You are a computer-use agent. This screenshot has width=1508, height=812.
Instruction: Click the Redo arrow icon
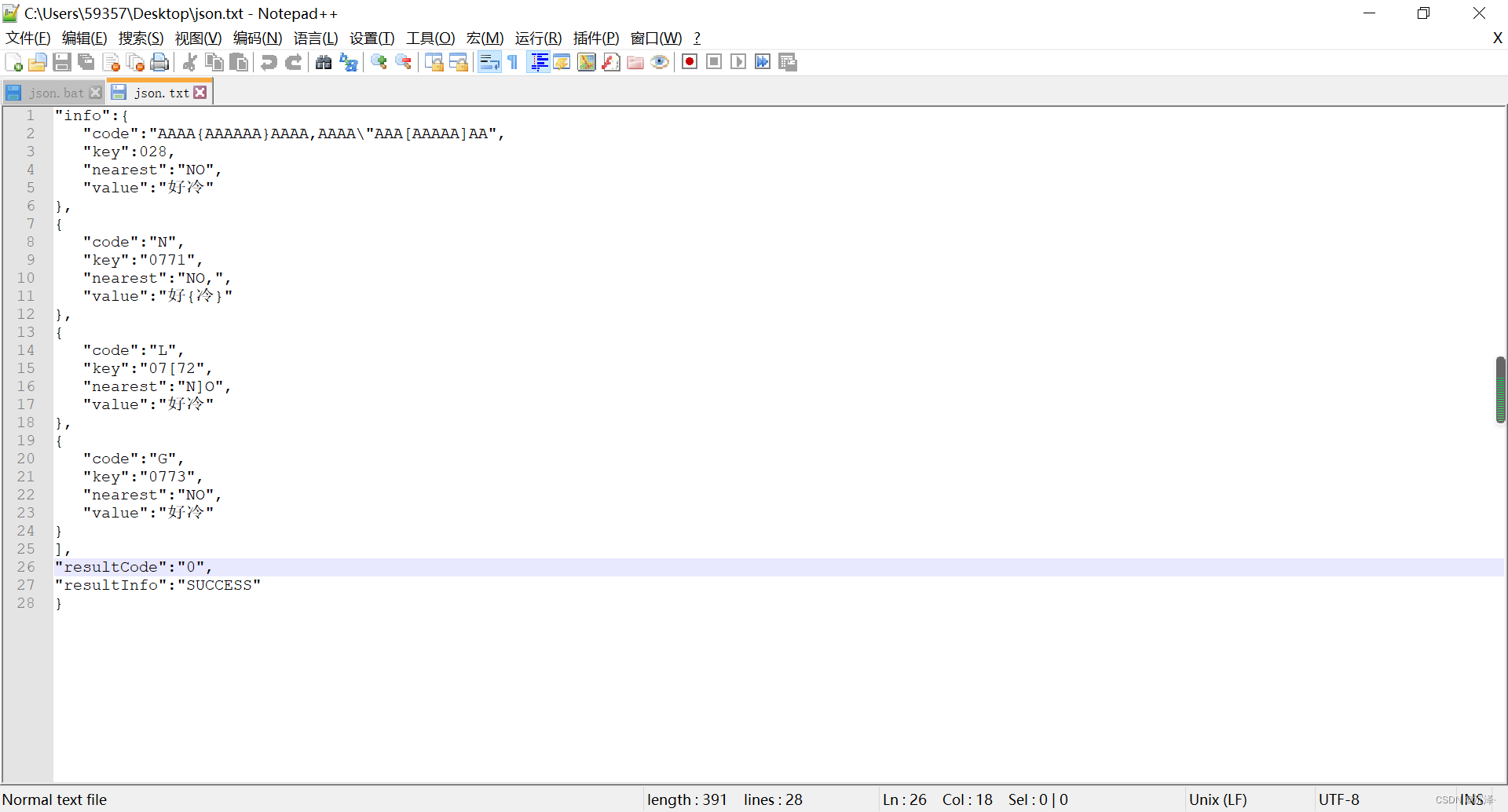[x=293, y=62]
